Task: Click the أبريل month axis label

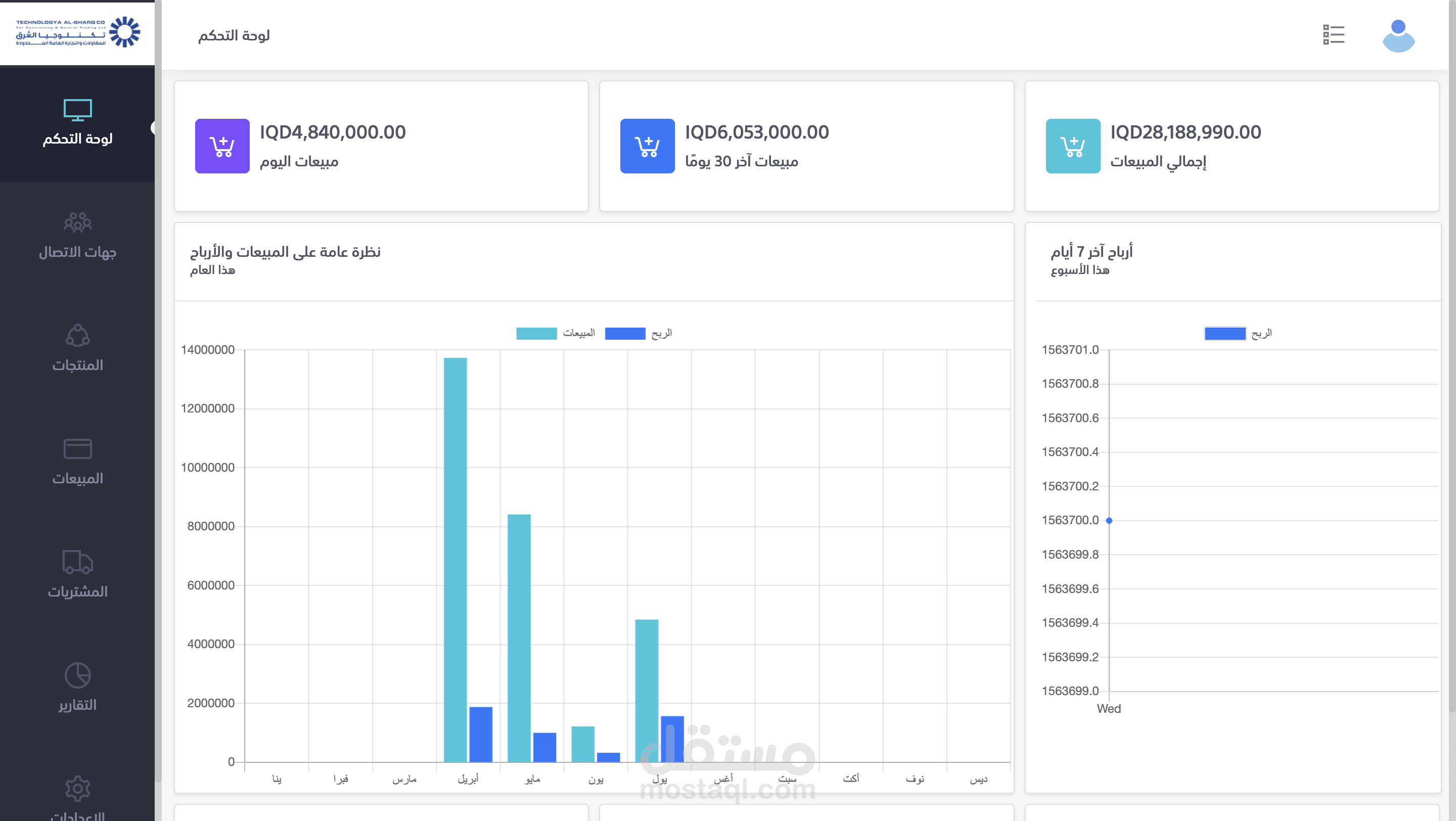Action: coord(468,779)
